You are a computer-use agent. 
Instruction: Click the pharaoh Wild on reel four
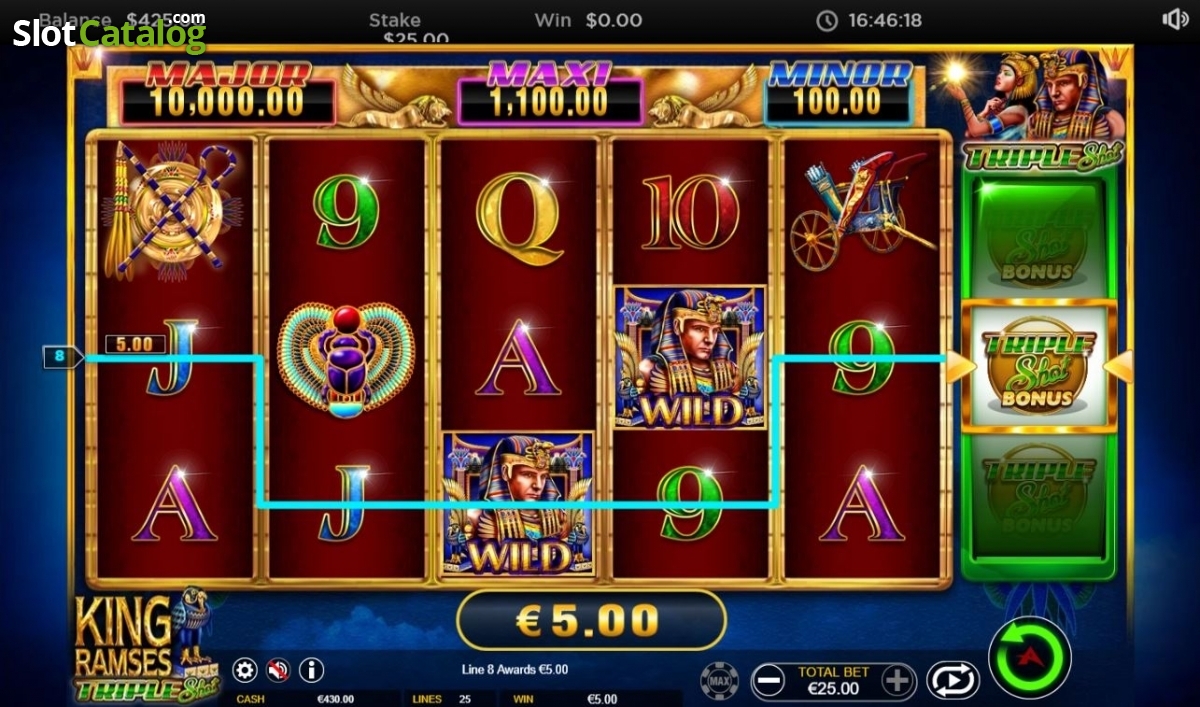[690, 357]
